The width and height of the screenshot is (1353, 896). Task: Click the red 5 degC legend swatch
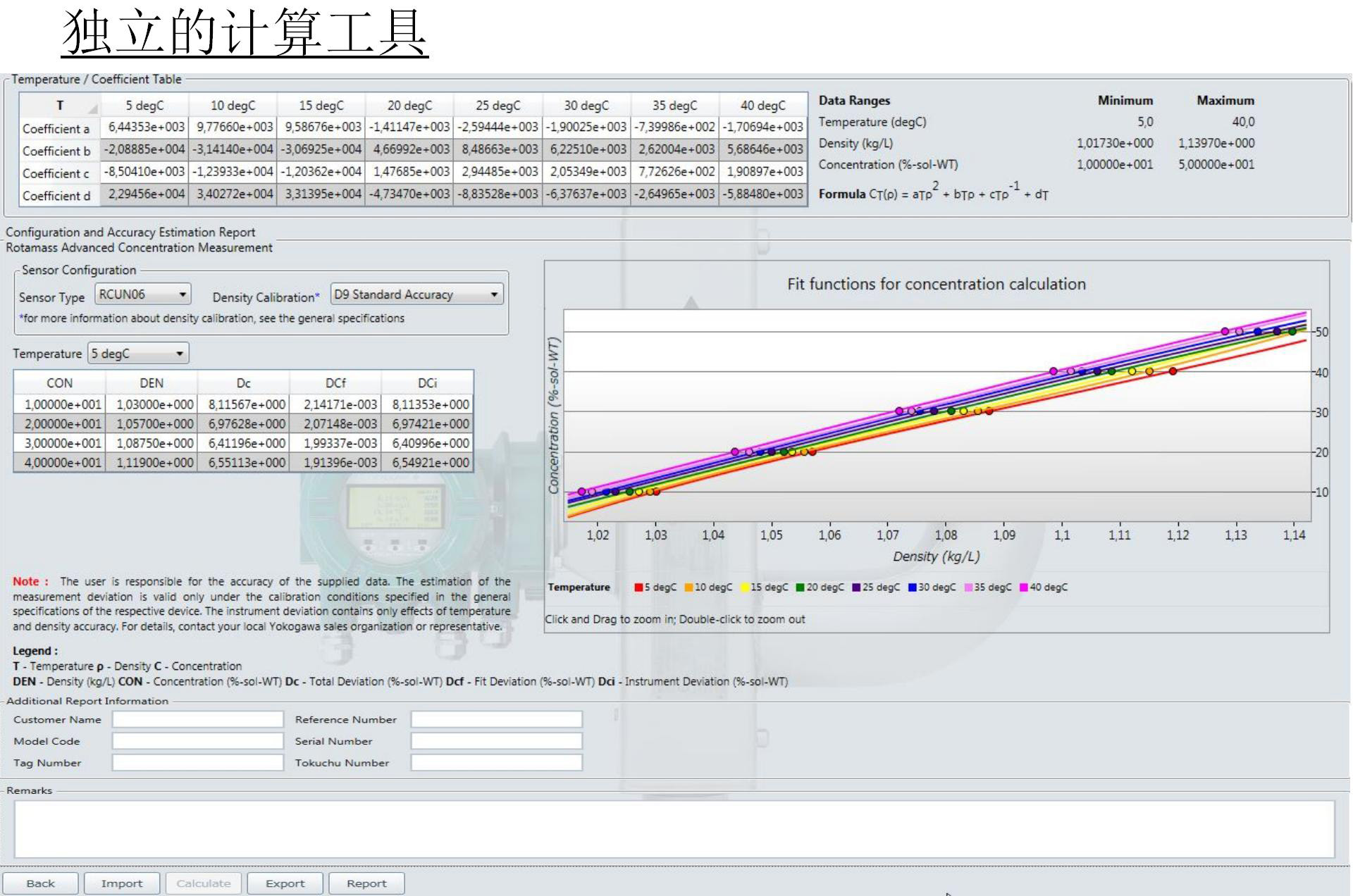pos(638,587)
